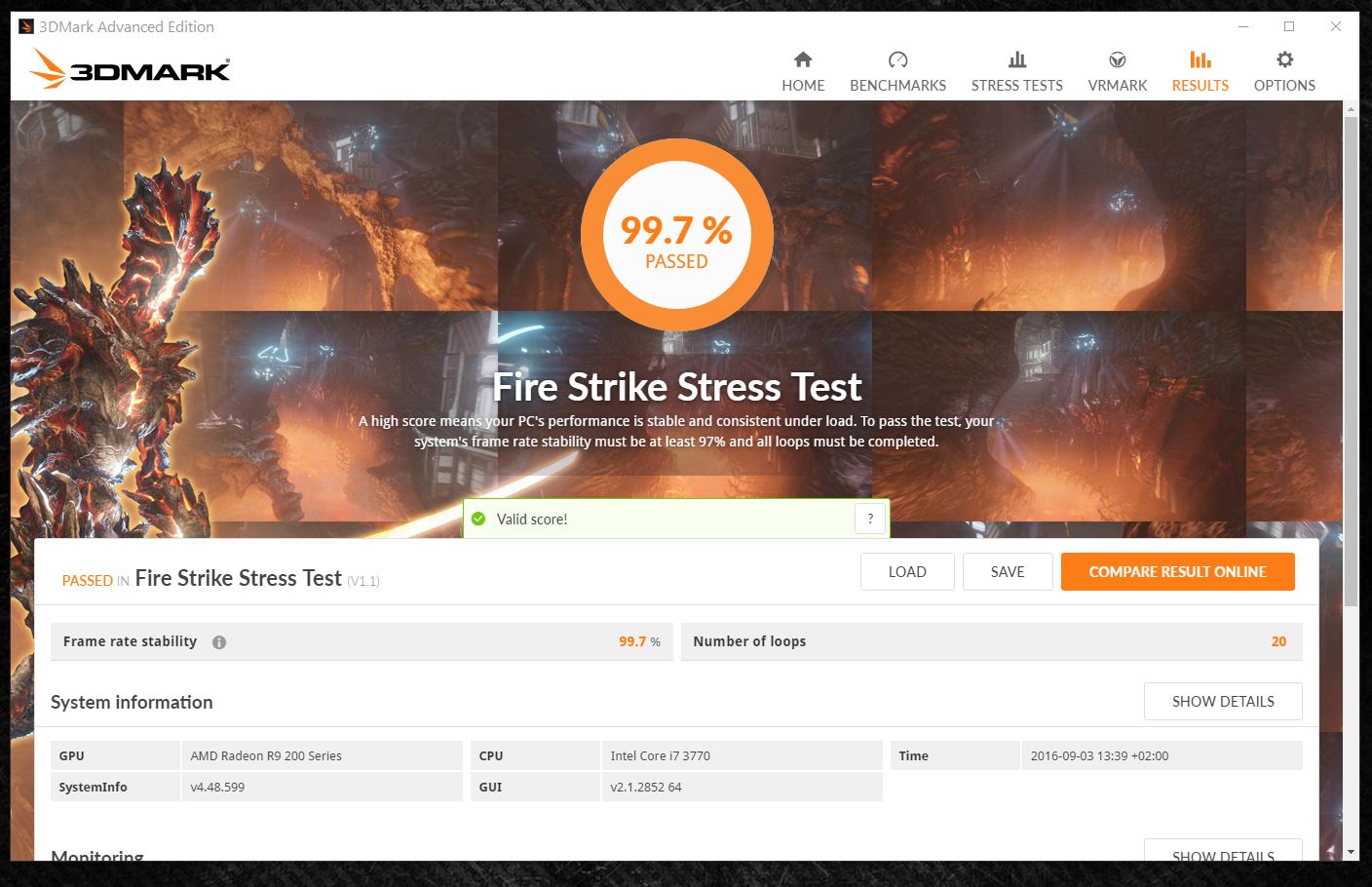Click Compare Result Online
Screen dimensions: 1372x887
pyautogui.click(x=1177, y=572)
